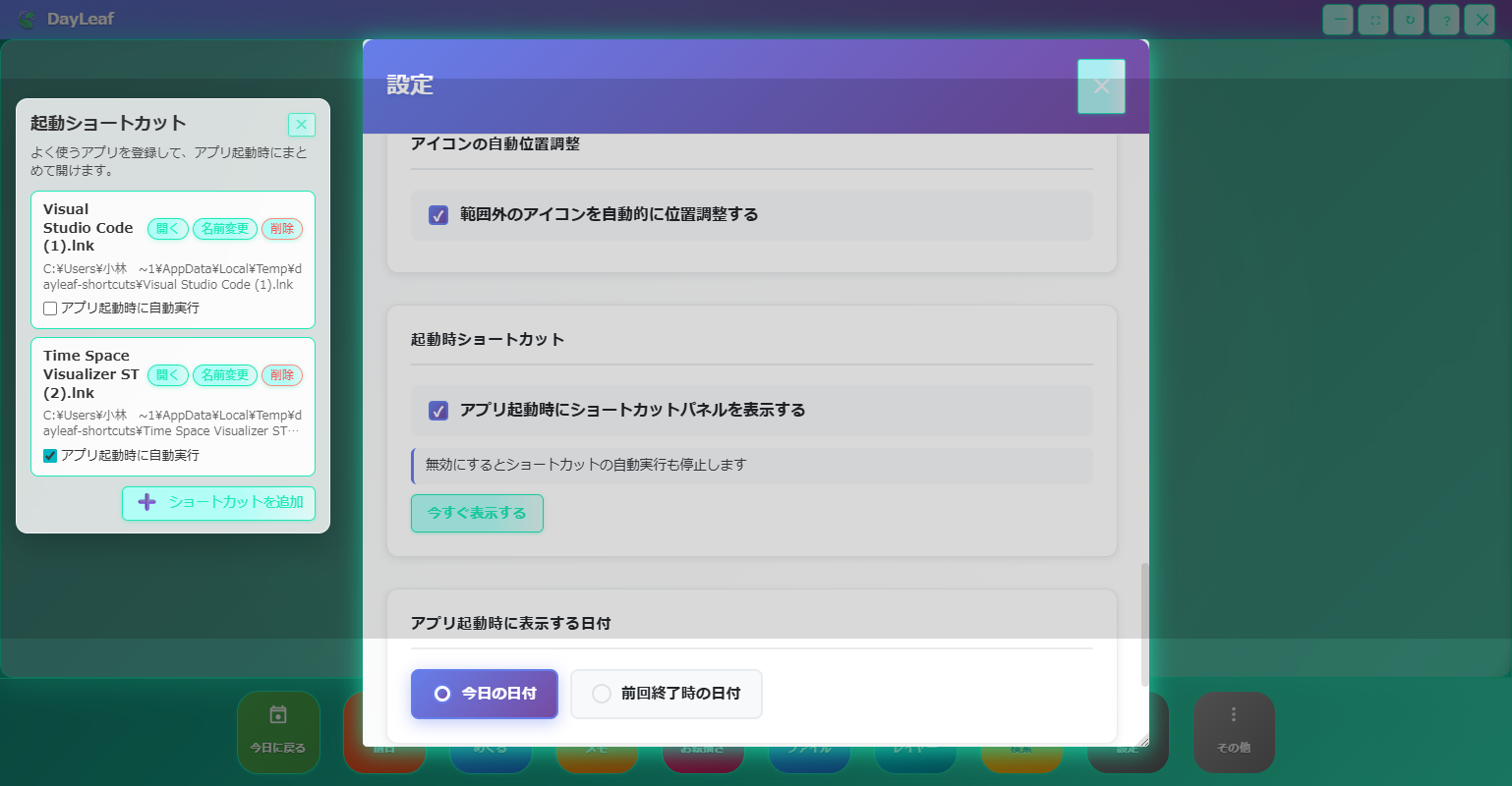Click ショートカットを追加 button

pyautogui.click(x=218, y=503)
